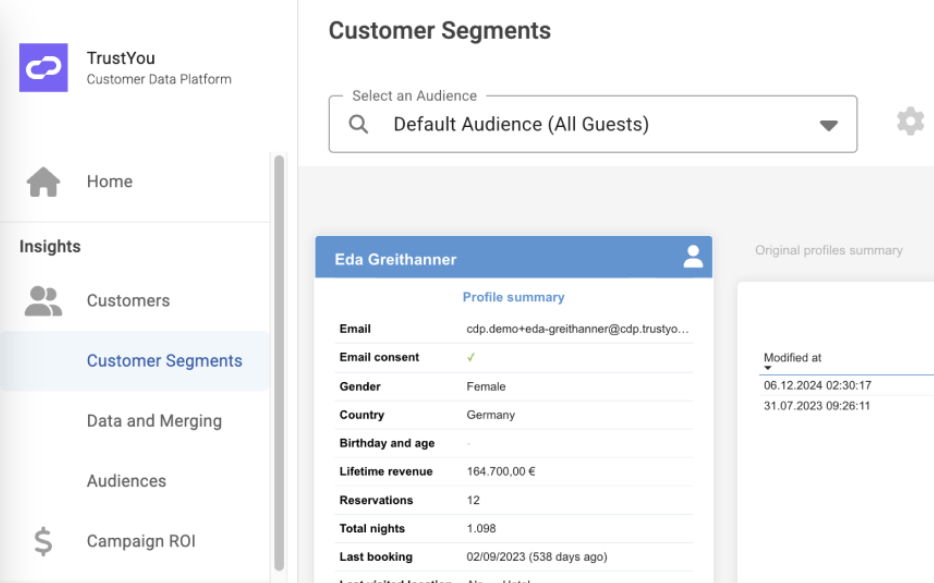This screenshot has height=583, width=934.
Task: Click the TrustYou logo icon
Action: tap(44, 68)
